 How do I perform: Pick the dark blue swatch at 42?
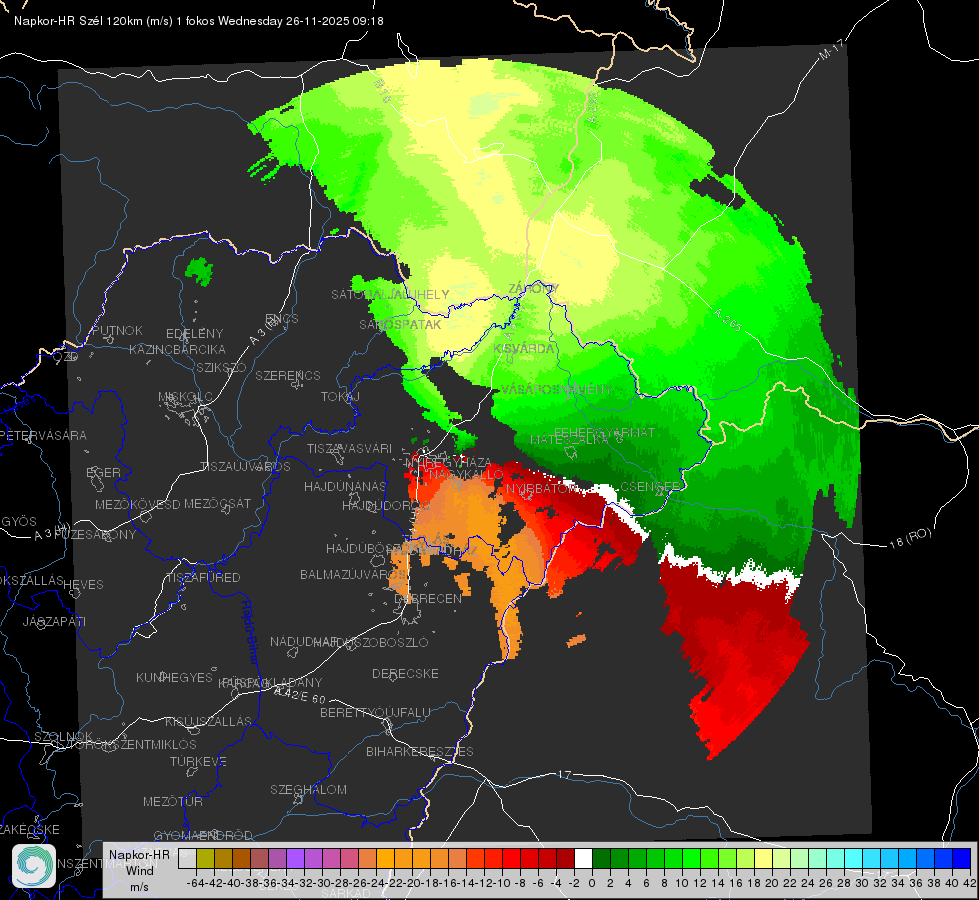(962, 858)
